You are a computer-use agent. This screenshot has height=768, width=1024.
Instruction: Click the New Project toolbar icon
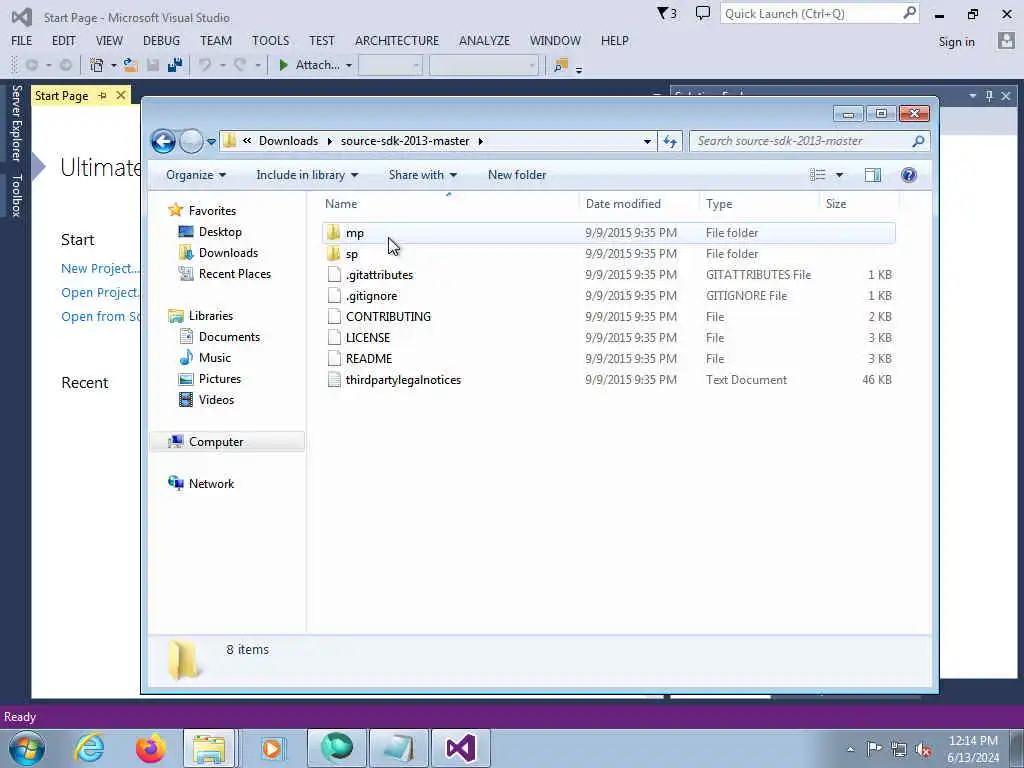(96, 65)
